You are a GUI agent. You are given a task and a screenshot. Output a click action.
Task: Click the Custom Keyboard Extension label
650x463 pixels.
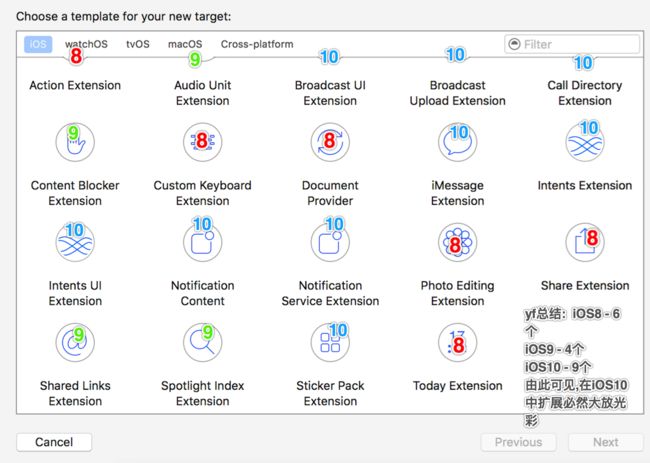(203, 193)
